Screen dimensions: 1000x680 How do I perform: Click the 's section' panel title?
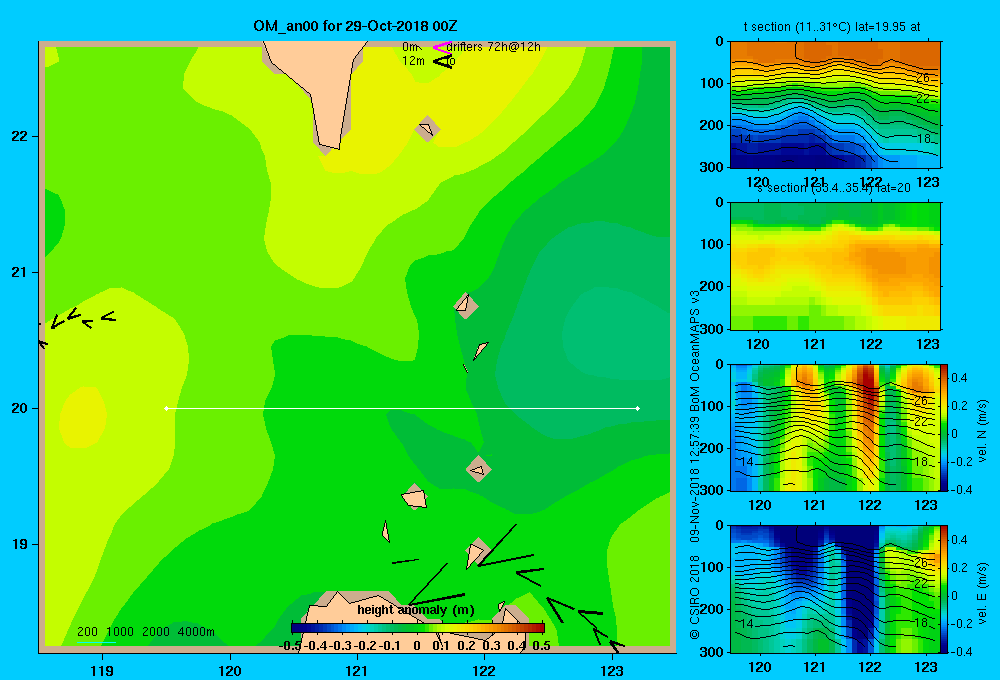(834, 188)
